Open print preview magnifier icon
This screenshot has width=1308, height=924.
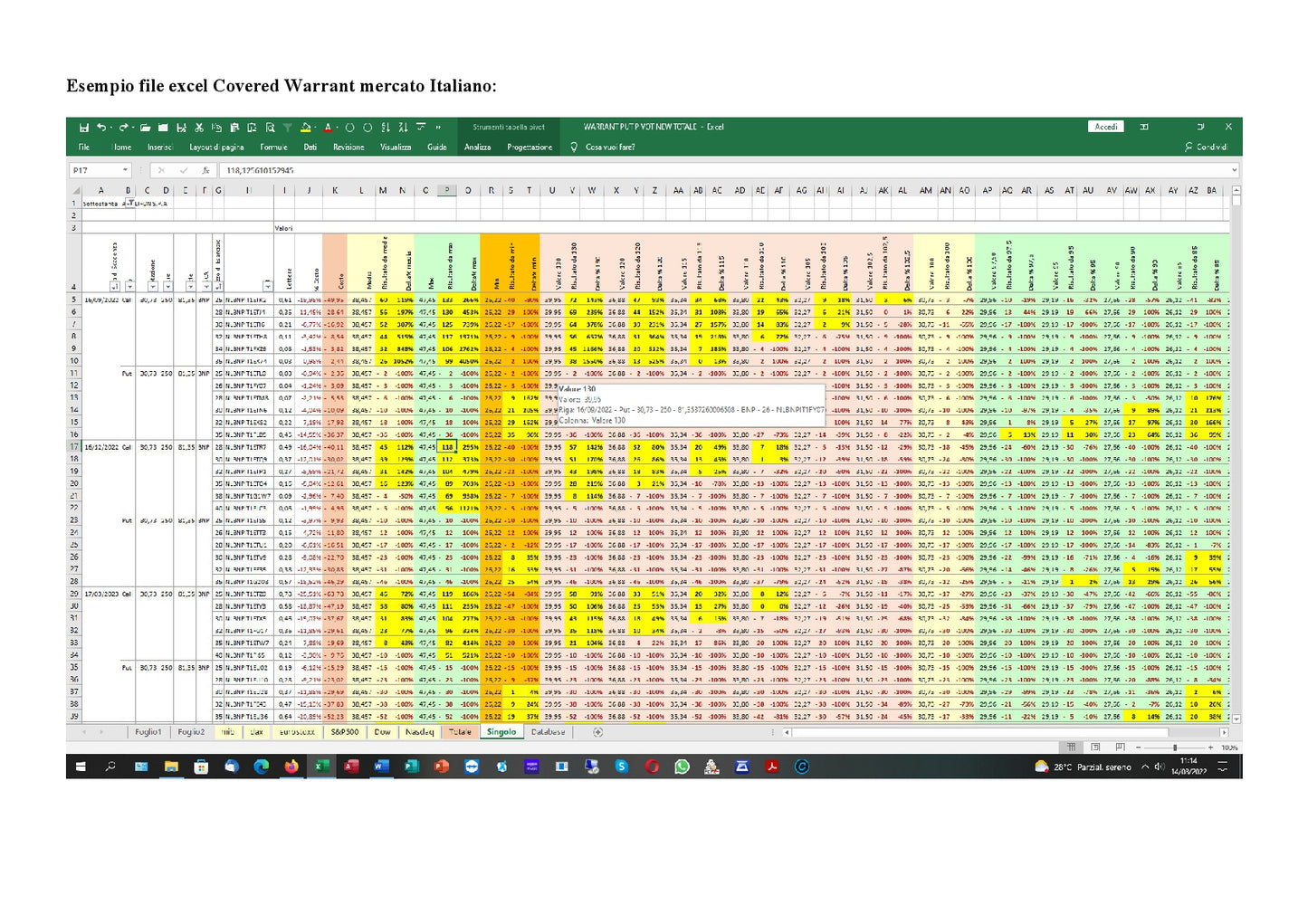click(x=270, y=128)
